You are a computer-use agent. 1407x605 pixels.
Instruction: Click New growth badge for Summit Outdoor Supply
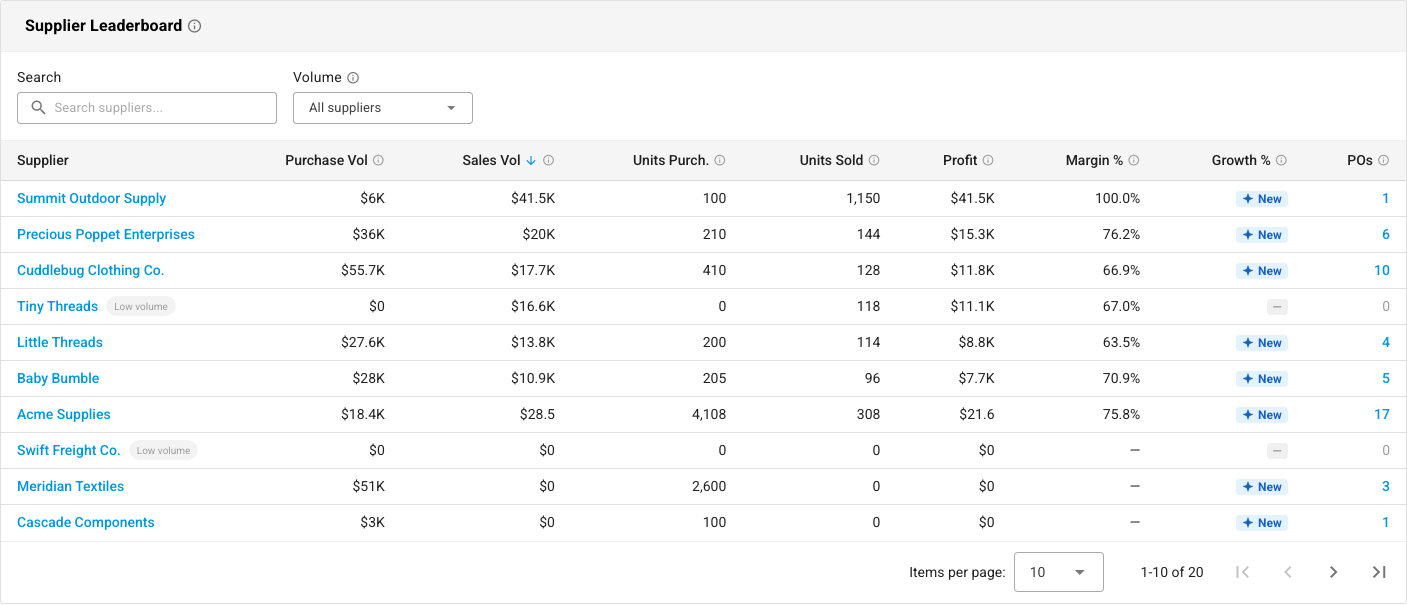(x=1262, y=199)
